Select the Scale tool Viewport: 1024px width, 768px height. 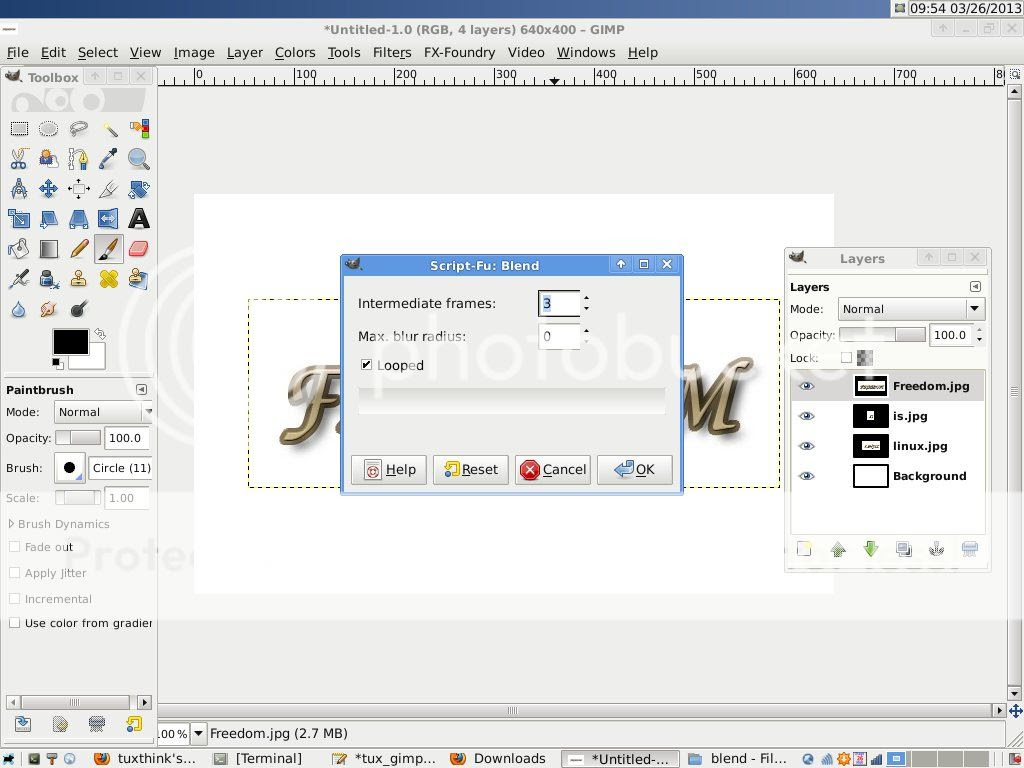(x=19, y=219)
